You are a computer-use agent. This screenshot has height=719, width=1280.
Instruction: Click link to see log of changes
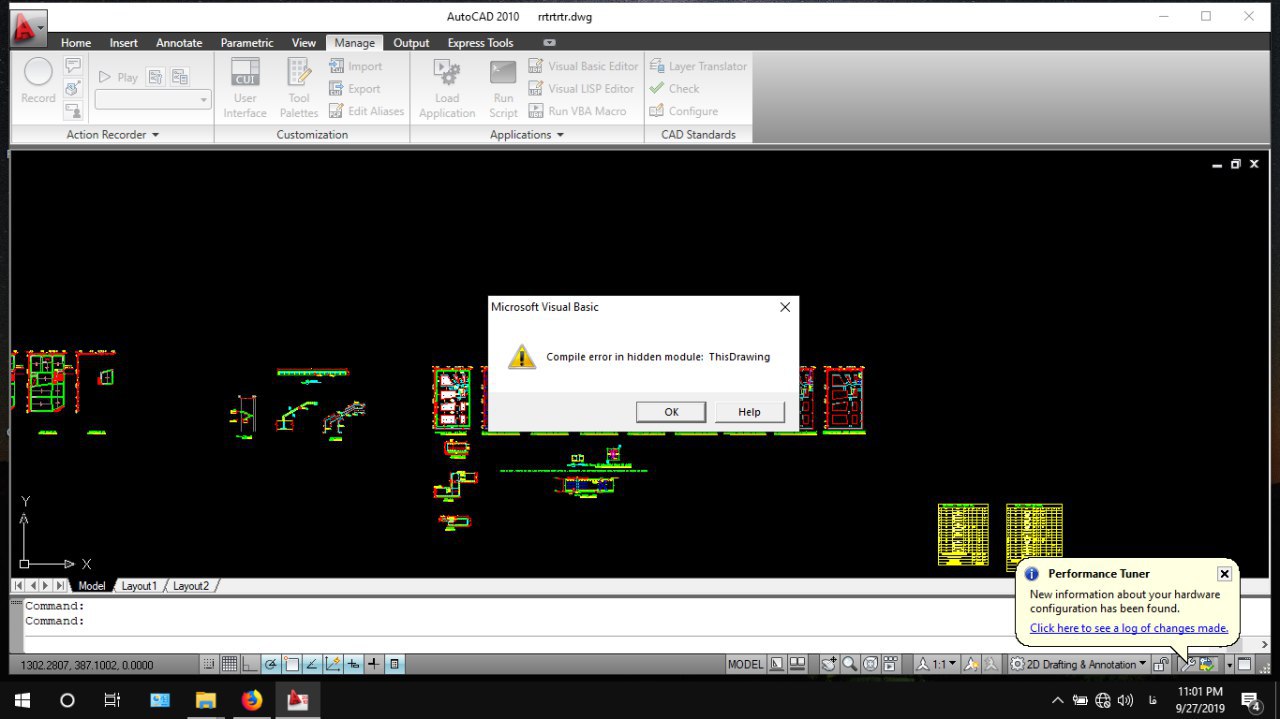point(1129,628)
